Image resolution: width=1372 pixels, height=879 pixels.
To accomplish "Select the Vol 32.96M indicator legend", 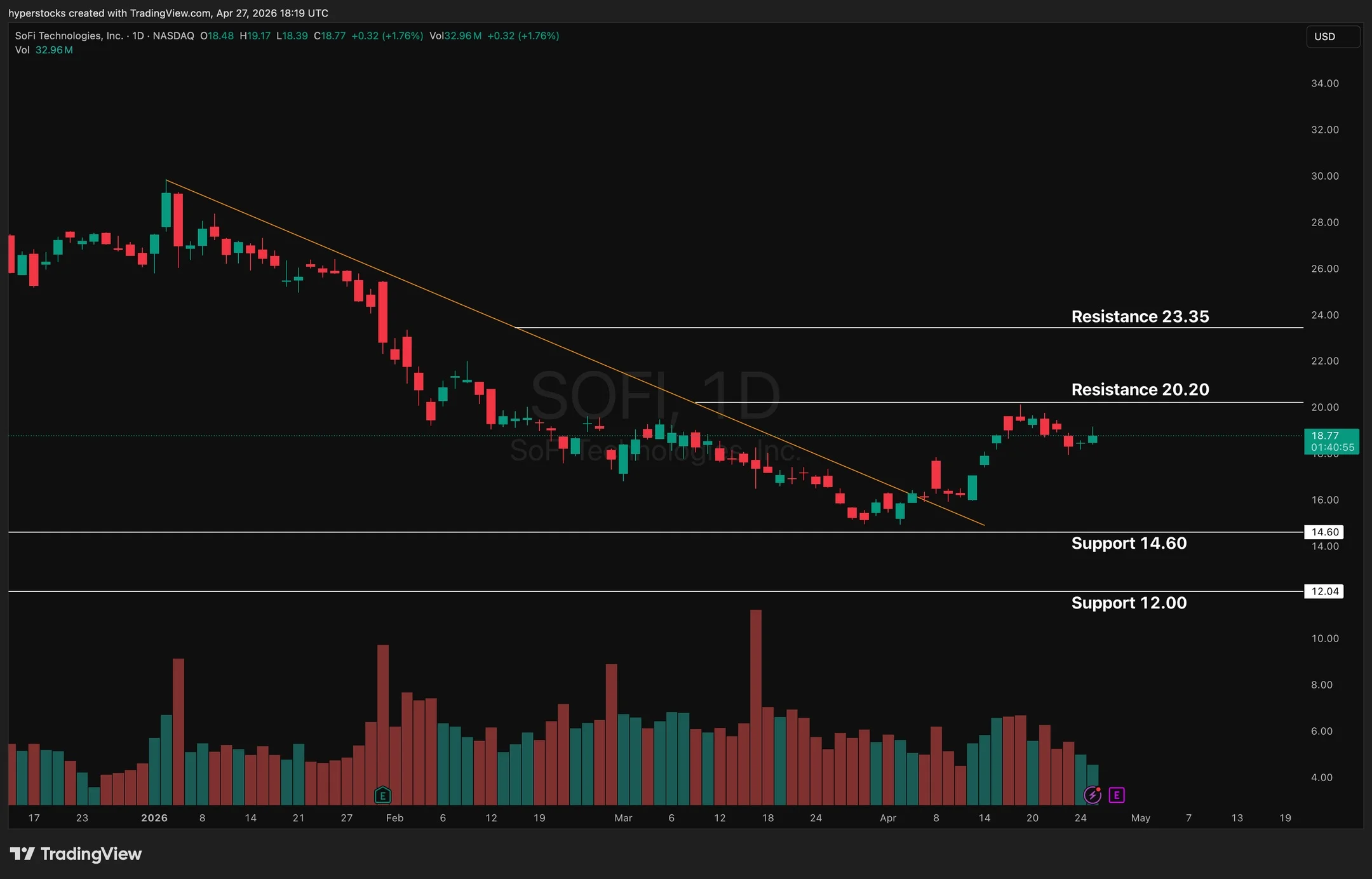I will point(44,50).
